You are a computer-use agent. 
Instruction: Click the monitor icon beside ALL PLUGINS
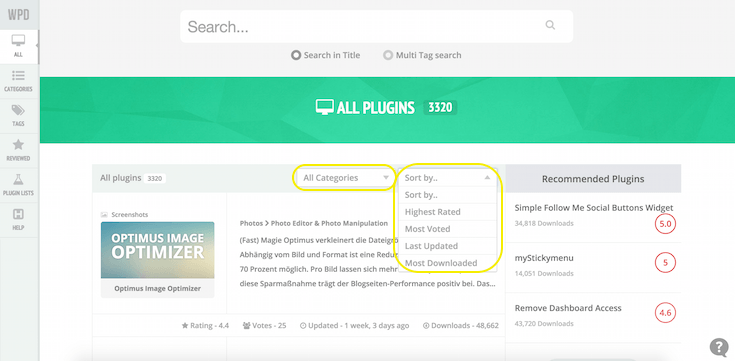[x=324, y=107]
